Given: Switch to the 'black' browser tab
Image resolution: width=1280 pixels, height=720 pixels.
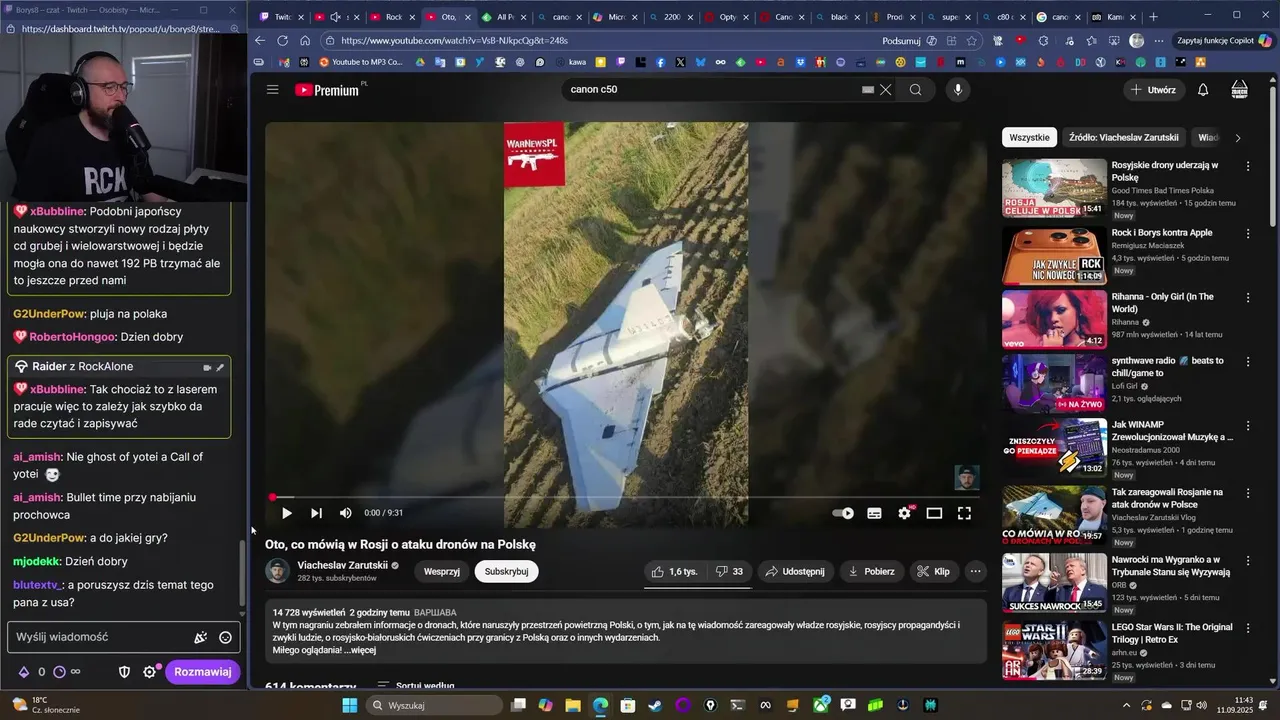Looking at the screenshot, I should tap(836, 17).
